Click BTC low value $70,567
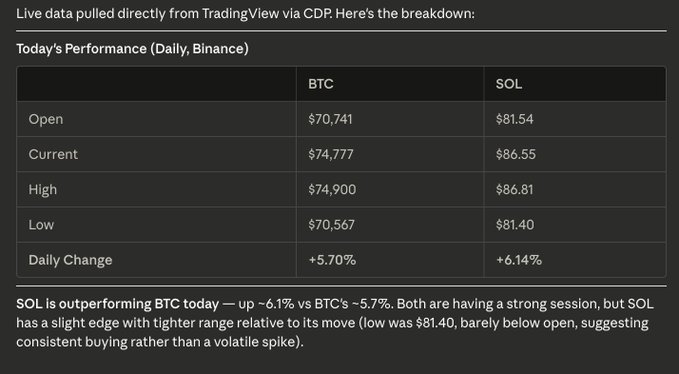The height and width of the screenshot is (374, 679). pyautogui.click(x=331, y=225)
